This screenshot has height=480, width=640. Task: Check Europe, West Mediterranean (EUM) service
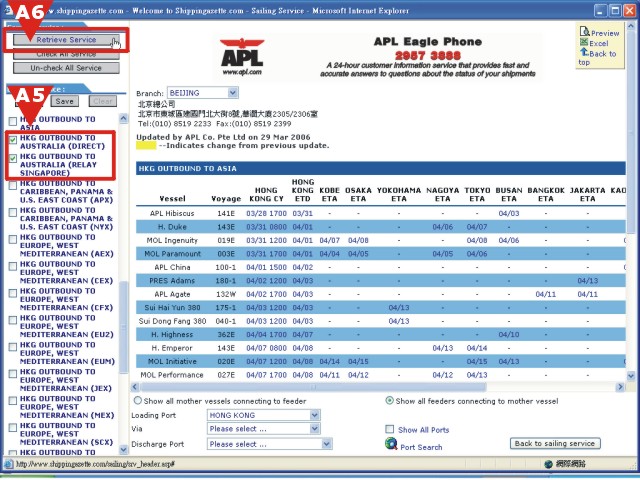[13, 347]
